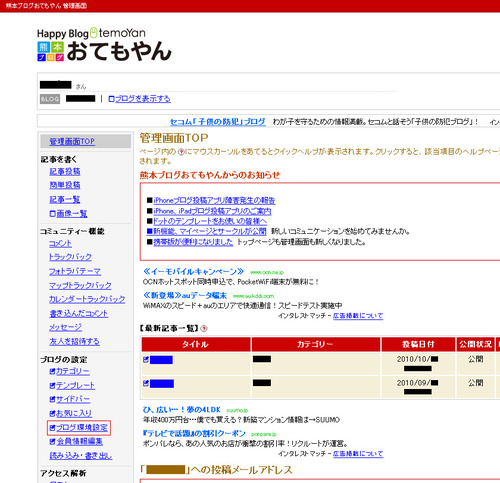500x483 pixels.
Task: Open the サイドバー settings link
Action: click(x=73, y=399)
